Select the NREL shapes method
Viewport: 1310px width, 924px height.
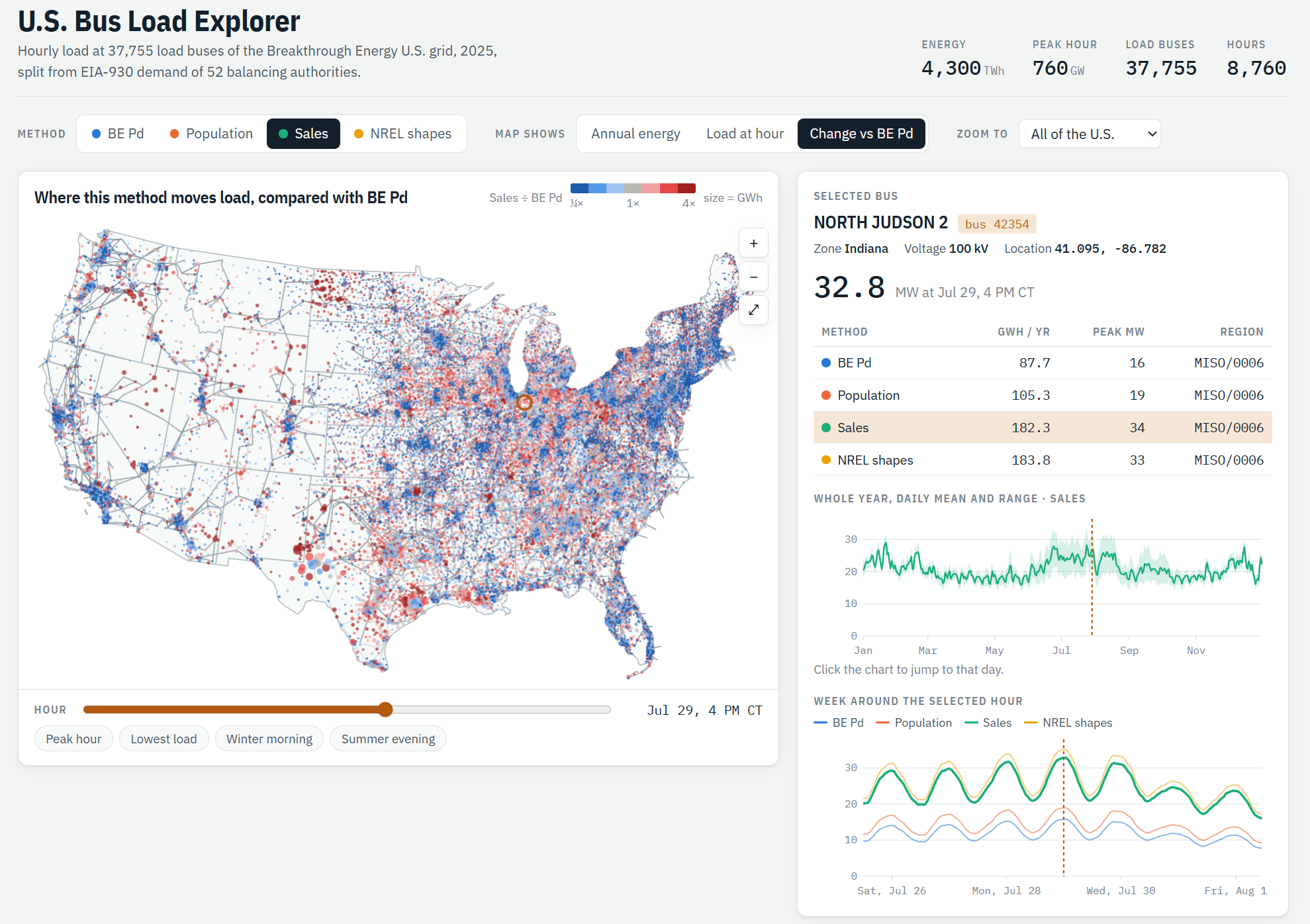(x=402, y=134)
